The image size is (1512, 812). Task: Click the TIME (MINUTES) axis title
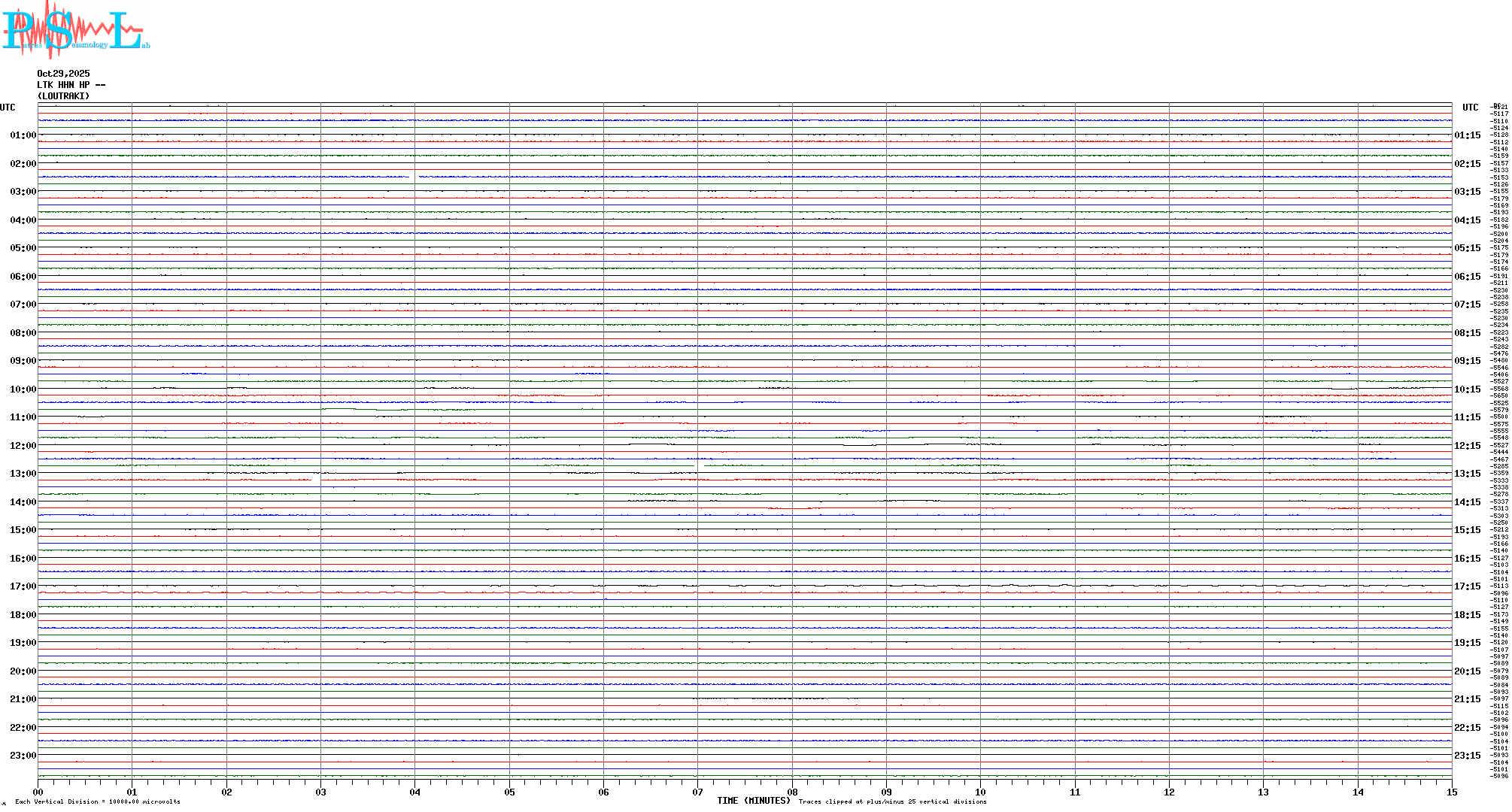pyautogui.click(x=753, y=801)
